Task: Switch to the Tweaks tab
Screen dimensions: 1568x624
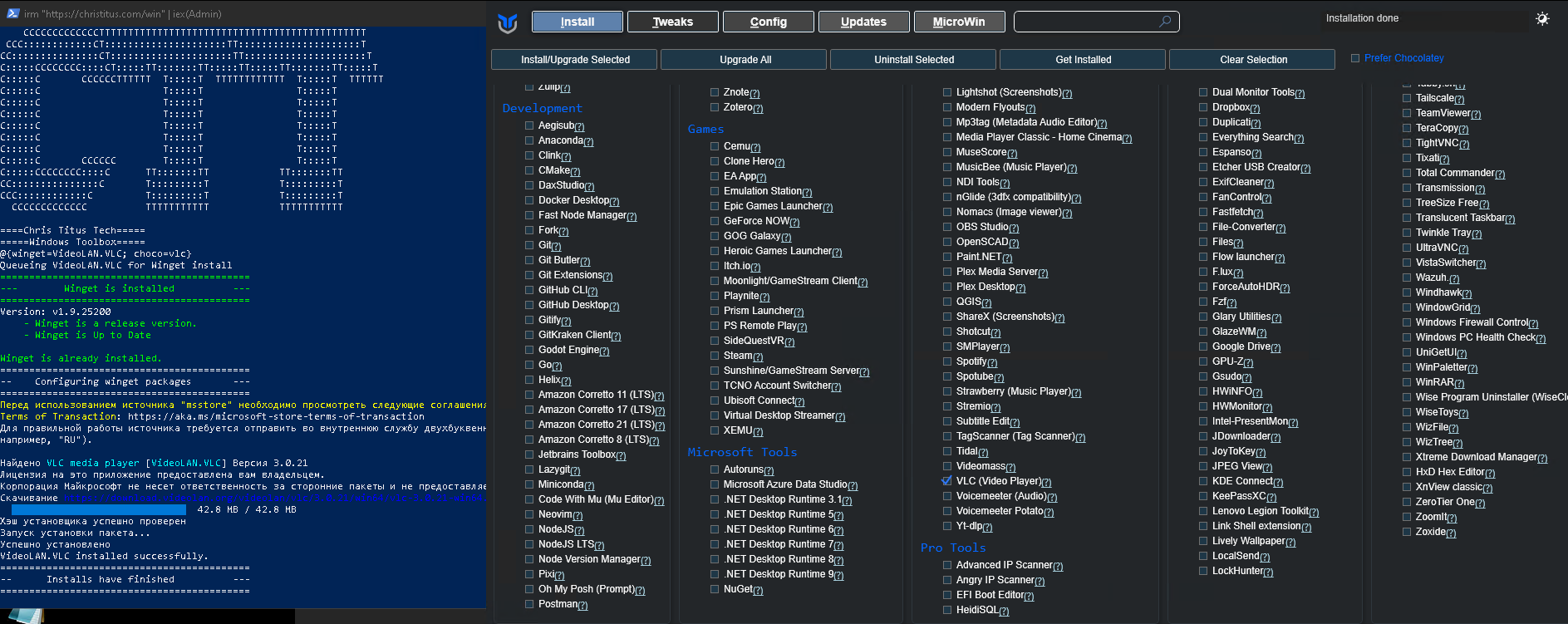Action: [673, 22]
